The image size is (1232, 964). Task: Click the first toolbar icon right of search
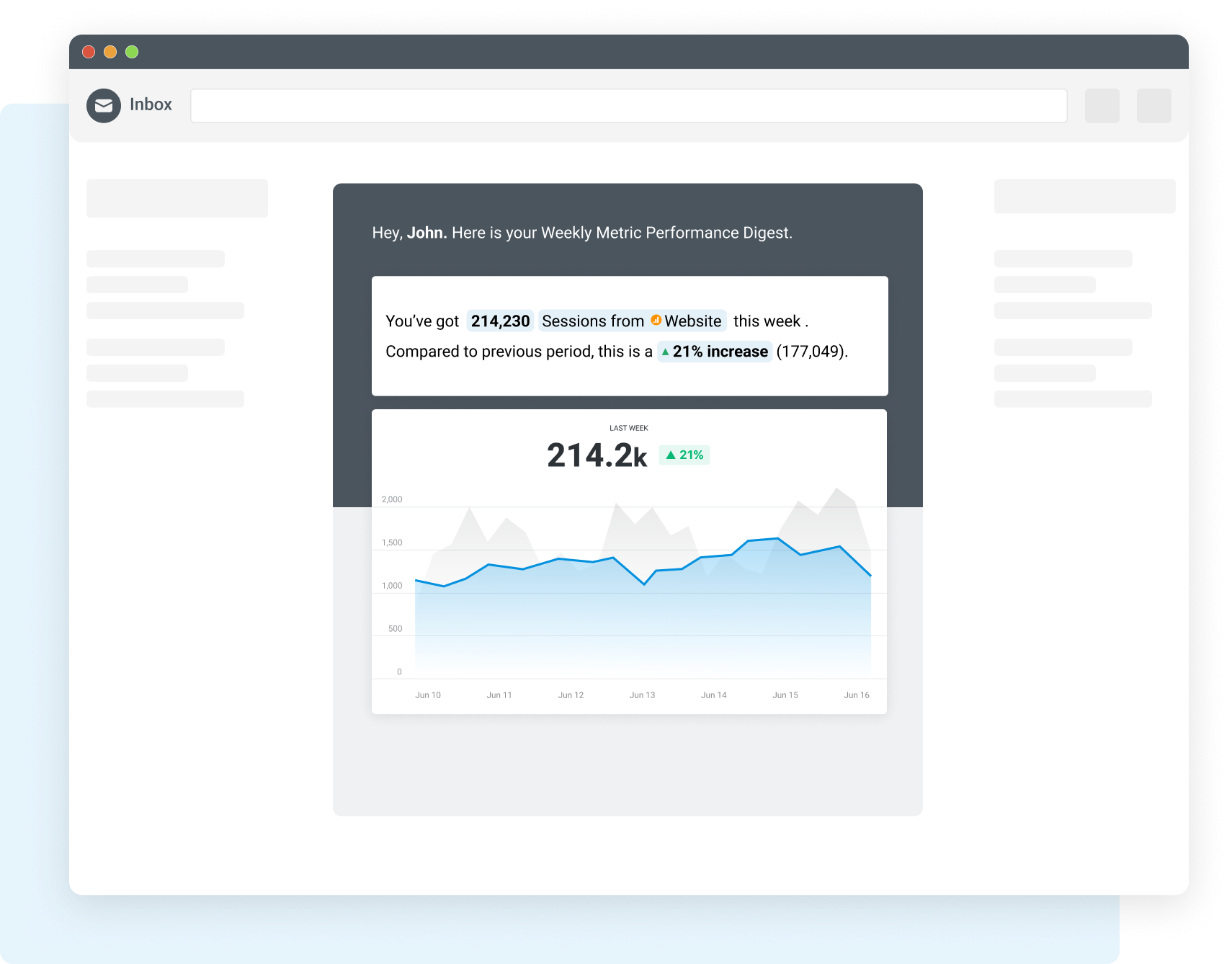[x=1102, y=105]
